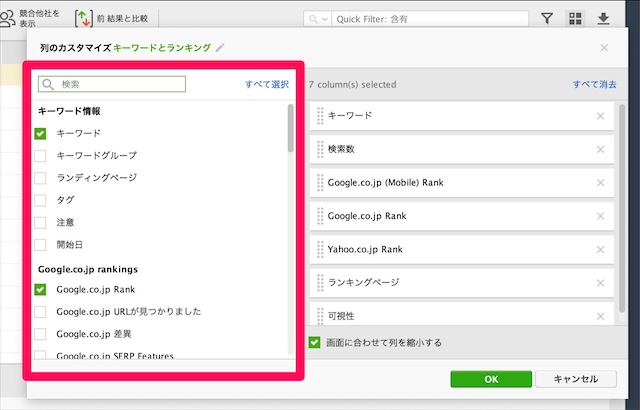
Task: Check the 開始日 checkbox
Action: click(40, 245)
